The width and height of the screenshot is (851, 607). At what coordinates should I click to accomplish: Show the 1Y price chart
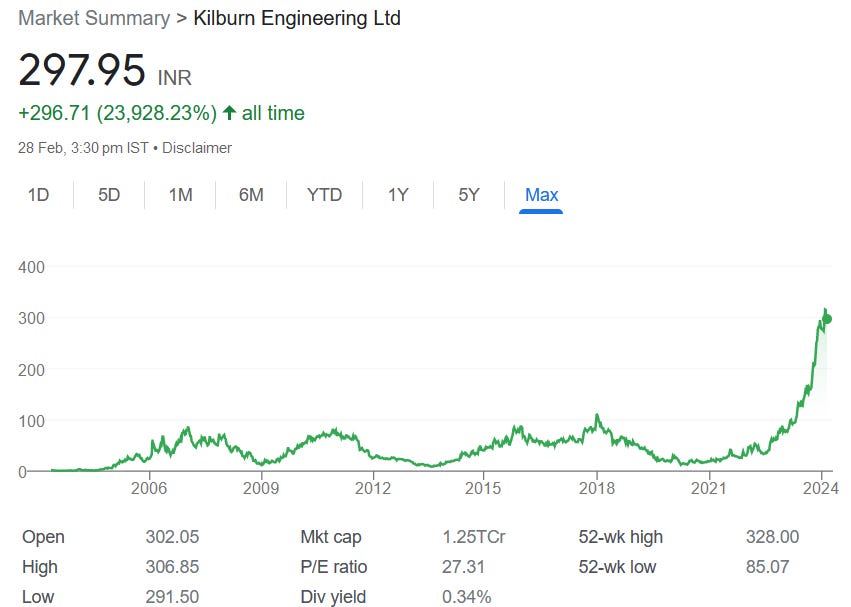(x=398, y=195)
